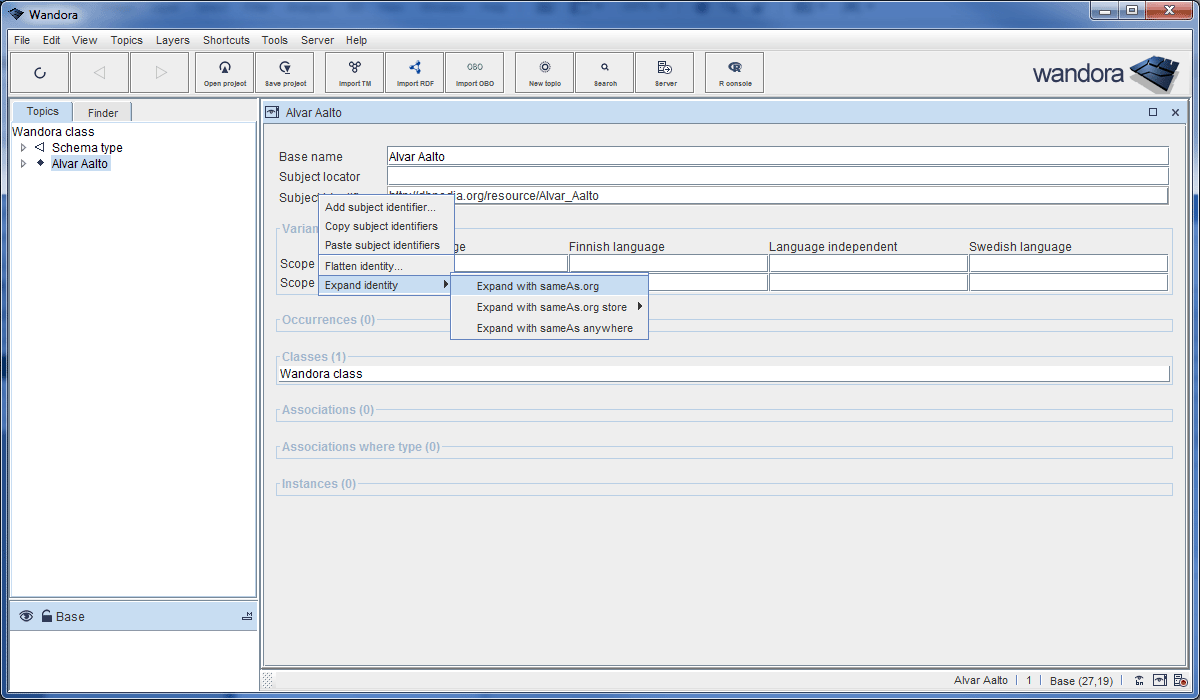
Task: Expand the Alvar Aalto tree node
Action: [23, 163]
